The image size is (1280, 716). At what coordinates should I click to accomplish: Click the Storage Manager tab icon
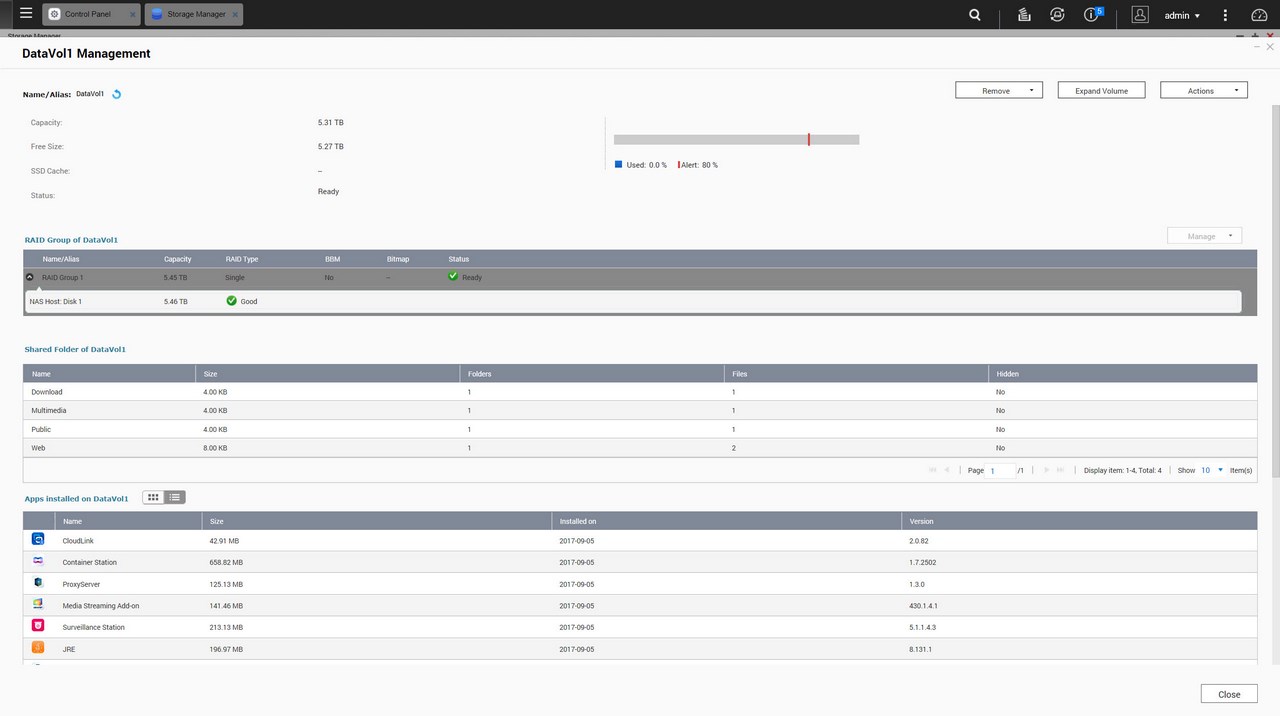point(157,15)
